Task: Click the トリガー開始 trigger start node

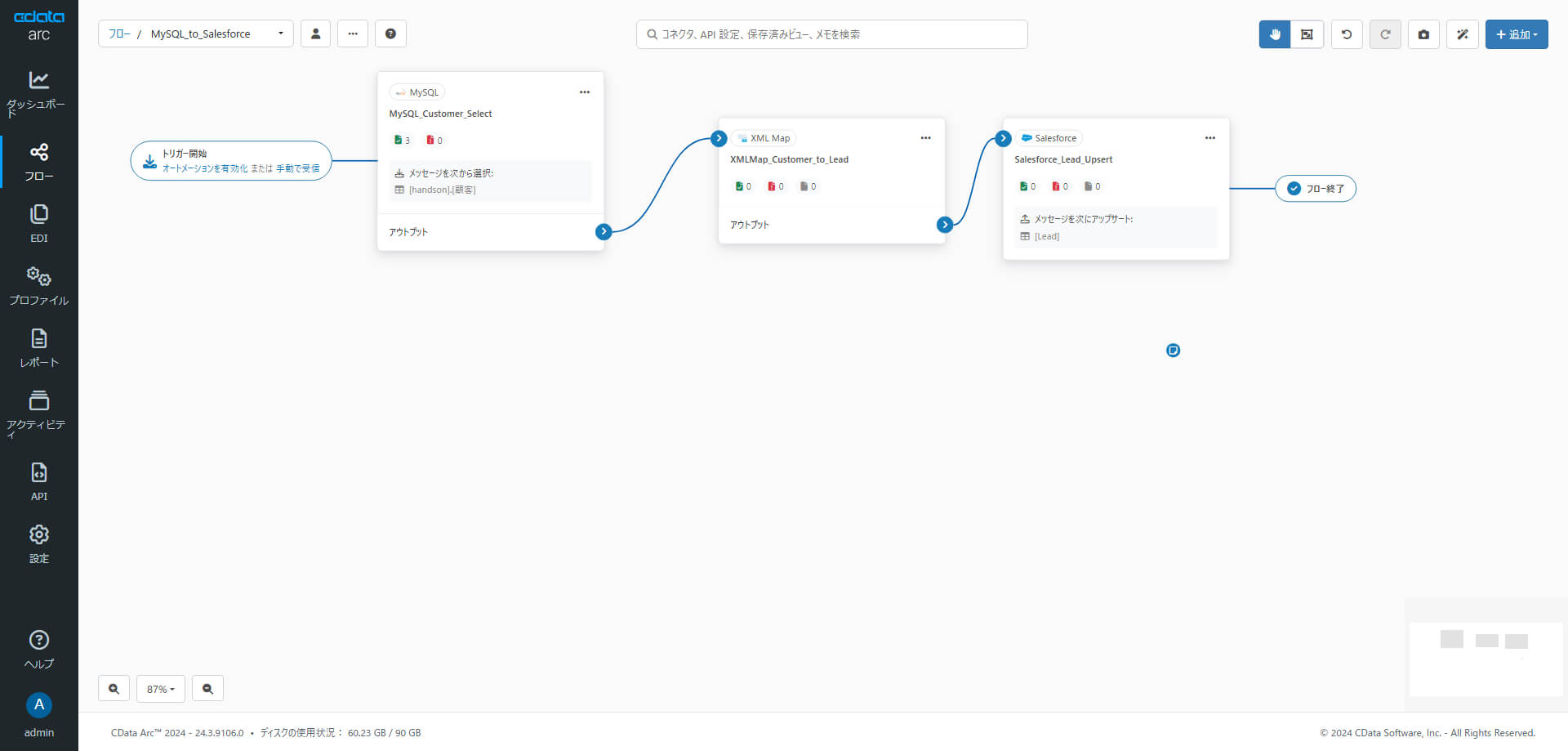Action: (x=231, y=160)
